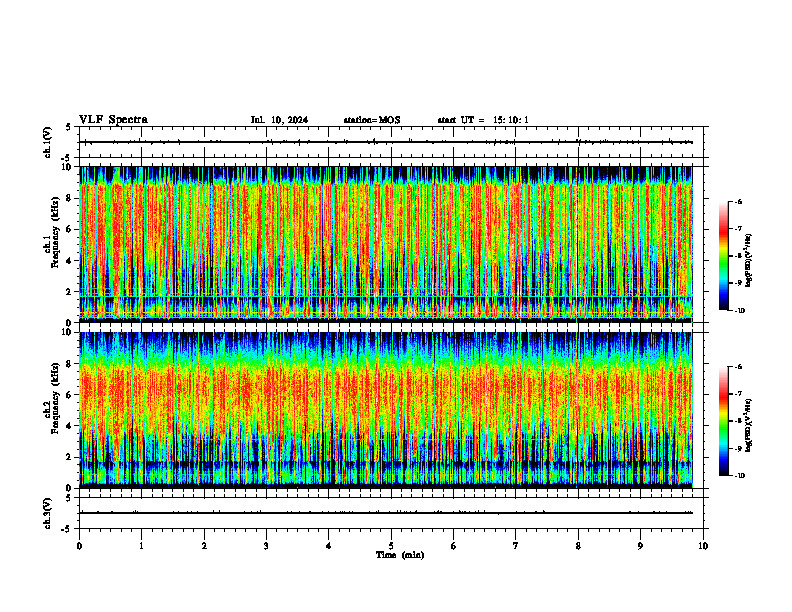Select the ch.2 colorbar log(PSD) label

(x=749, y=425)
